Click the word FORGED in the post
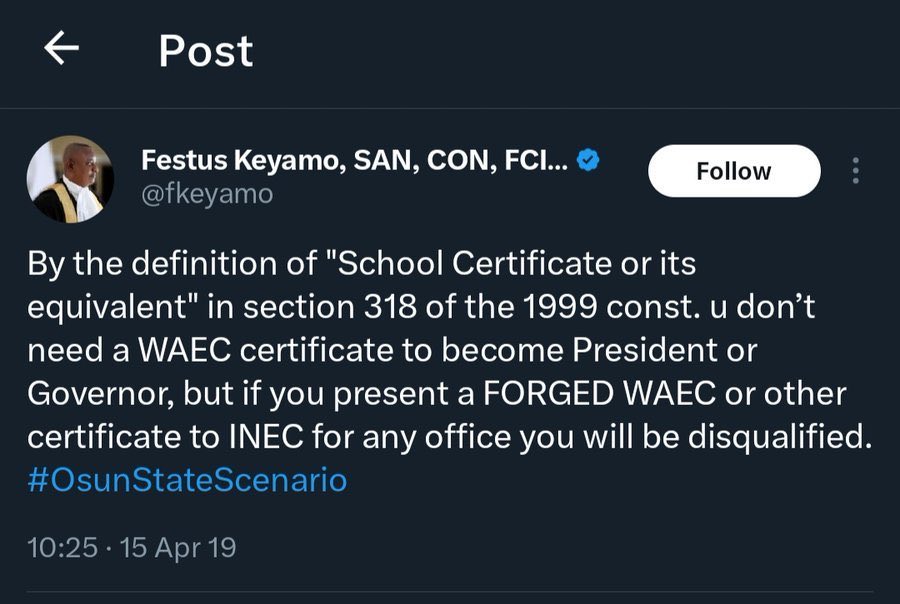The height and width of the screenshot is (604, 900). tap(548, 394)
